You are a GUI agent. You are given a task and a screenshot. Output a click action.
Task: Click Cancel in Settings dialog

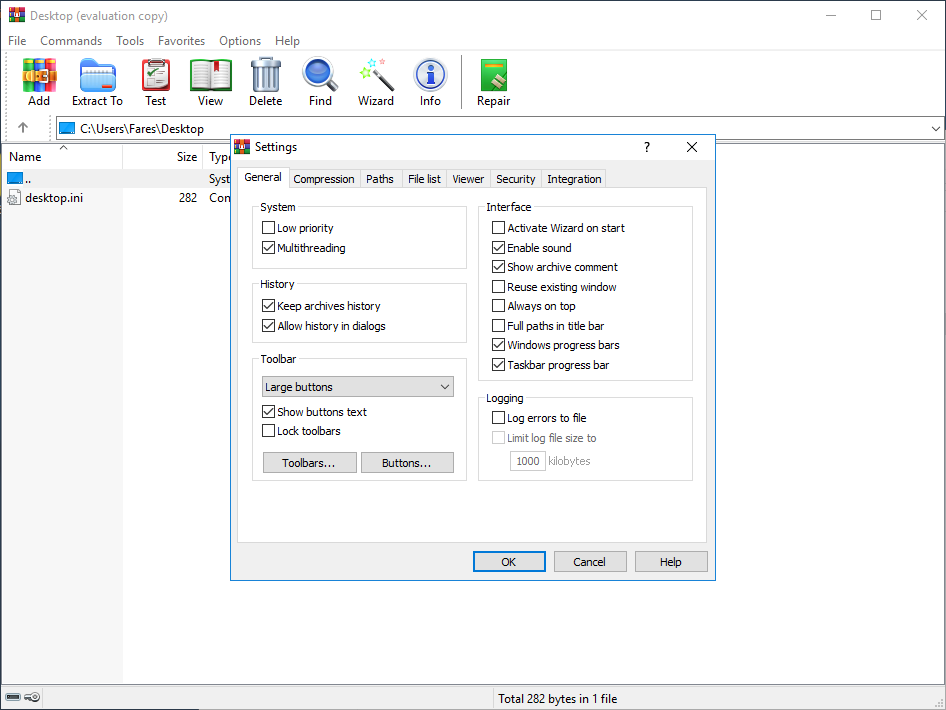[590, 562]
